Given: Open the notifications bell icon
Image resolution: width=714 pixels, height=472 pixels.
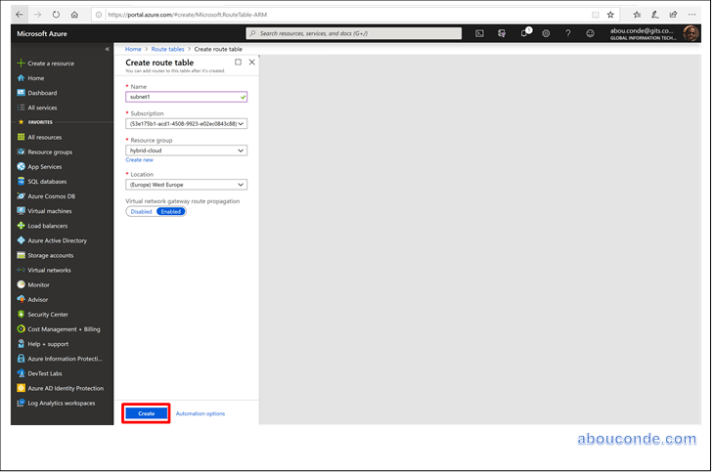Looking at the screenshot, I should click(524, 33).
